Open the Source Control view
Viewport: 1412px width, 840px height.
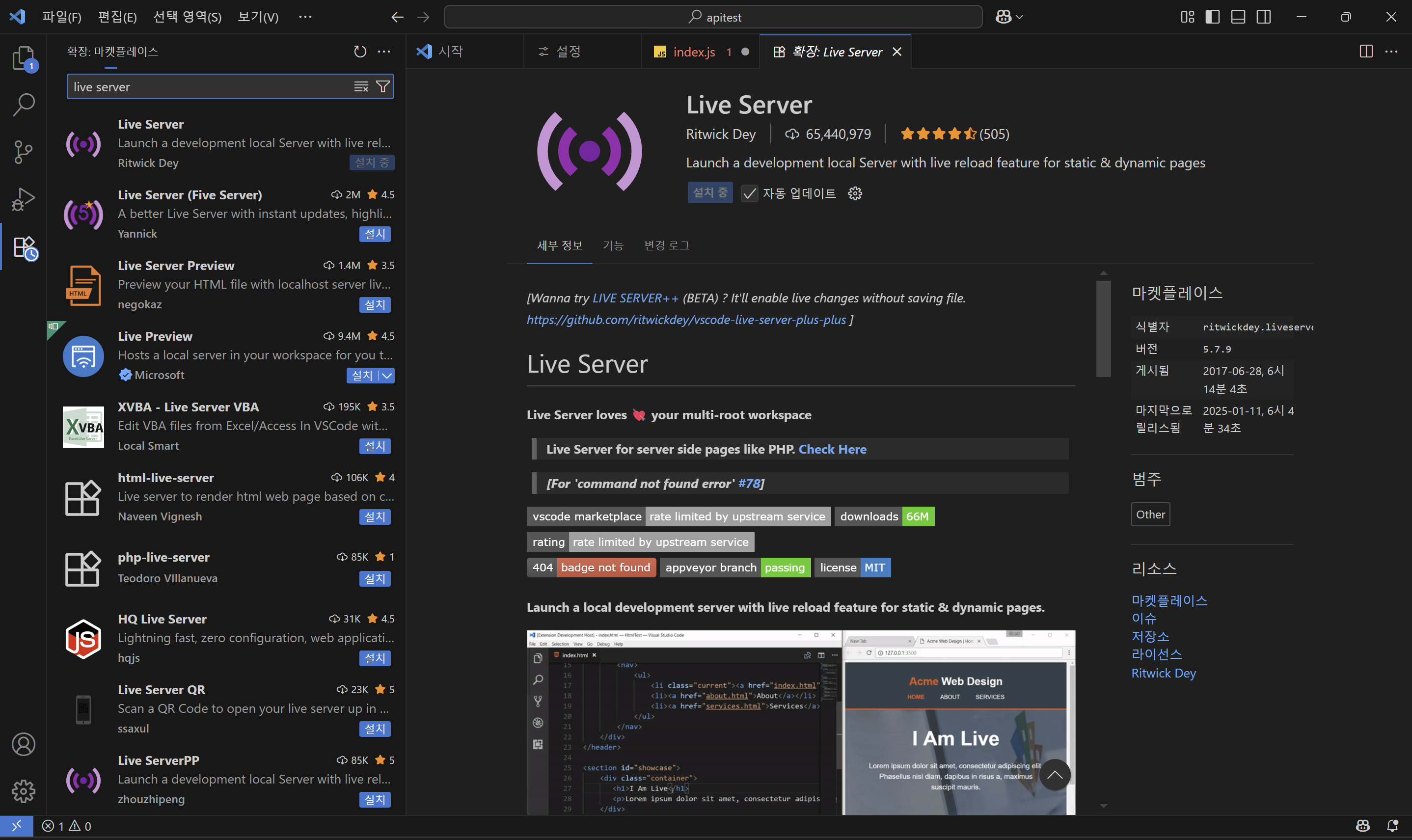point(24,152)
